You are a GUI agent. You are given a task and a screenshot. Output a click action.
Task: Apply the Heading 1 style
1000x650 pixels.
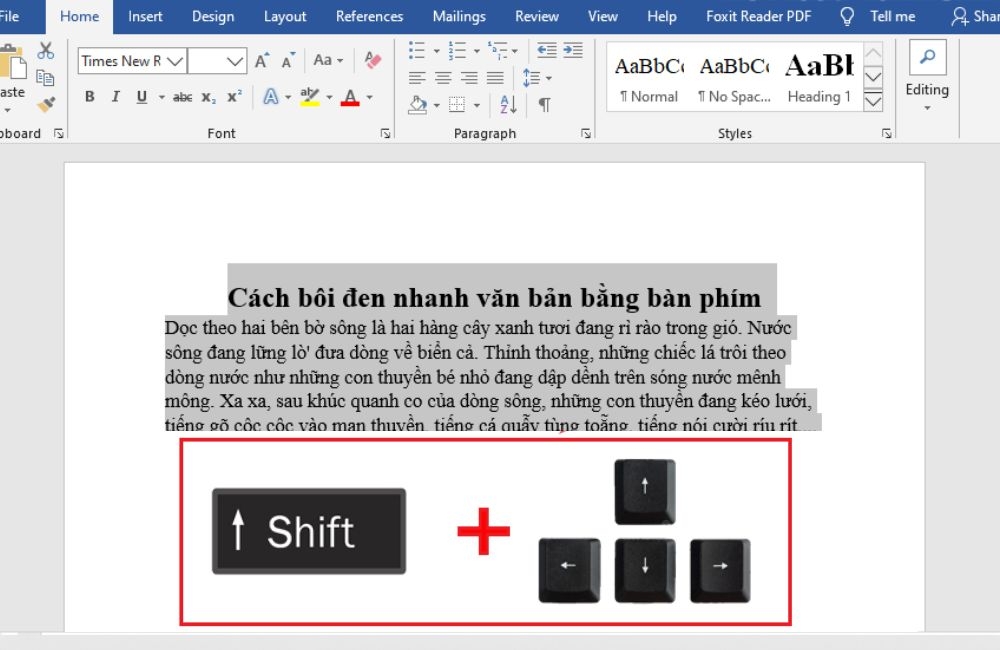point(819,77)
